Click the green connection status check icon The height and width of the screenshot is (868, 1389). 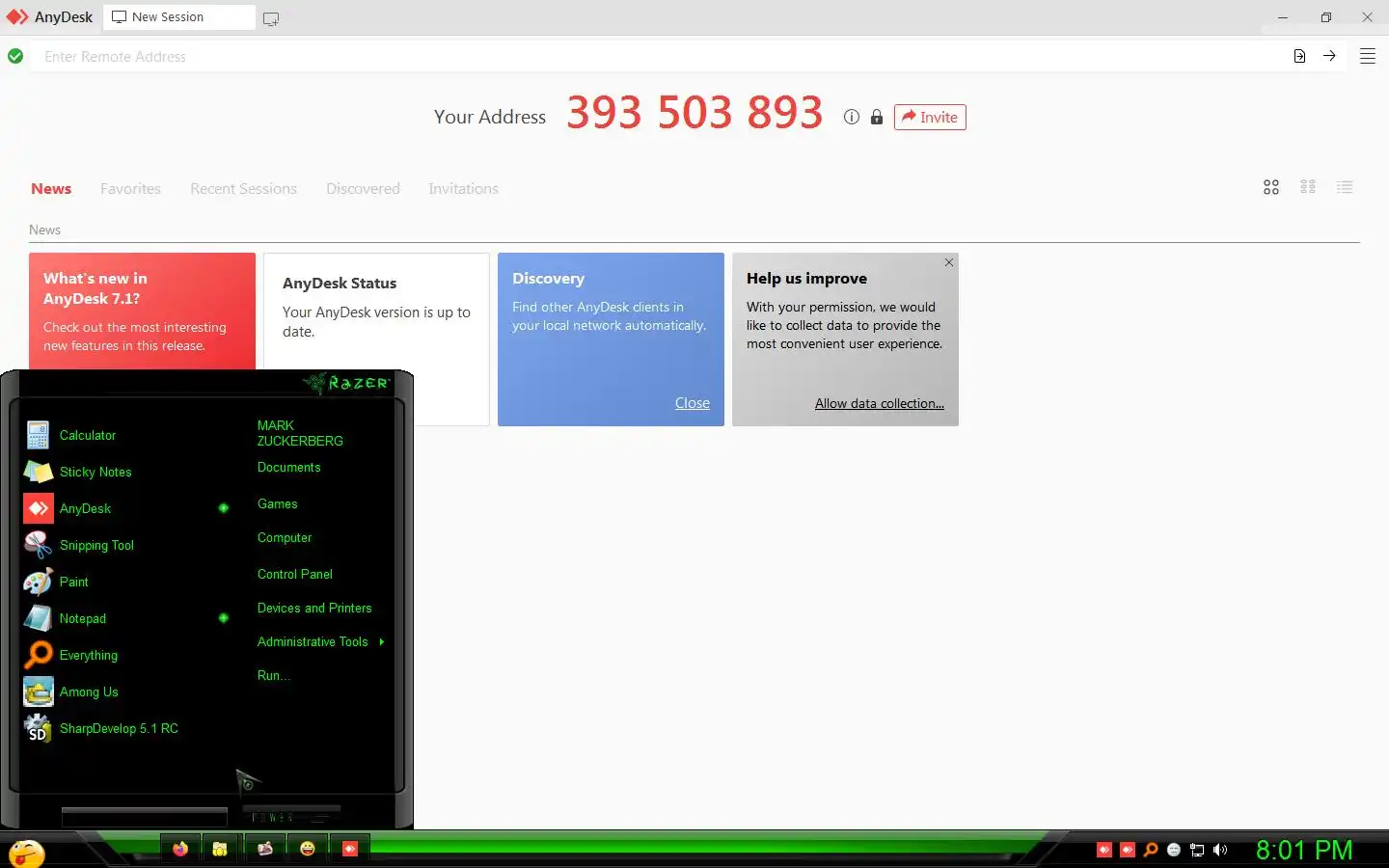pyautogui.click(x=15, y=56)
